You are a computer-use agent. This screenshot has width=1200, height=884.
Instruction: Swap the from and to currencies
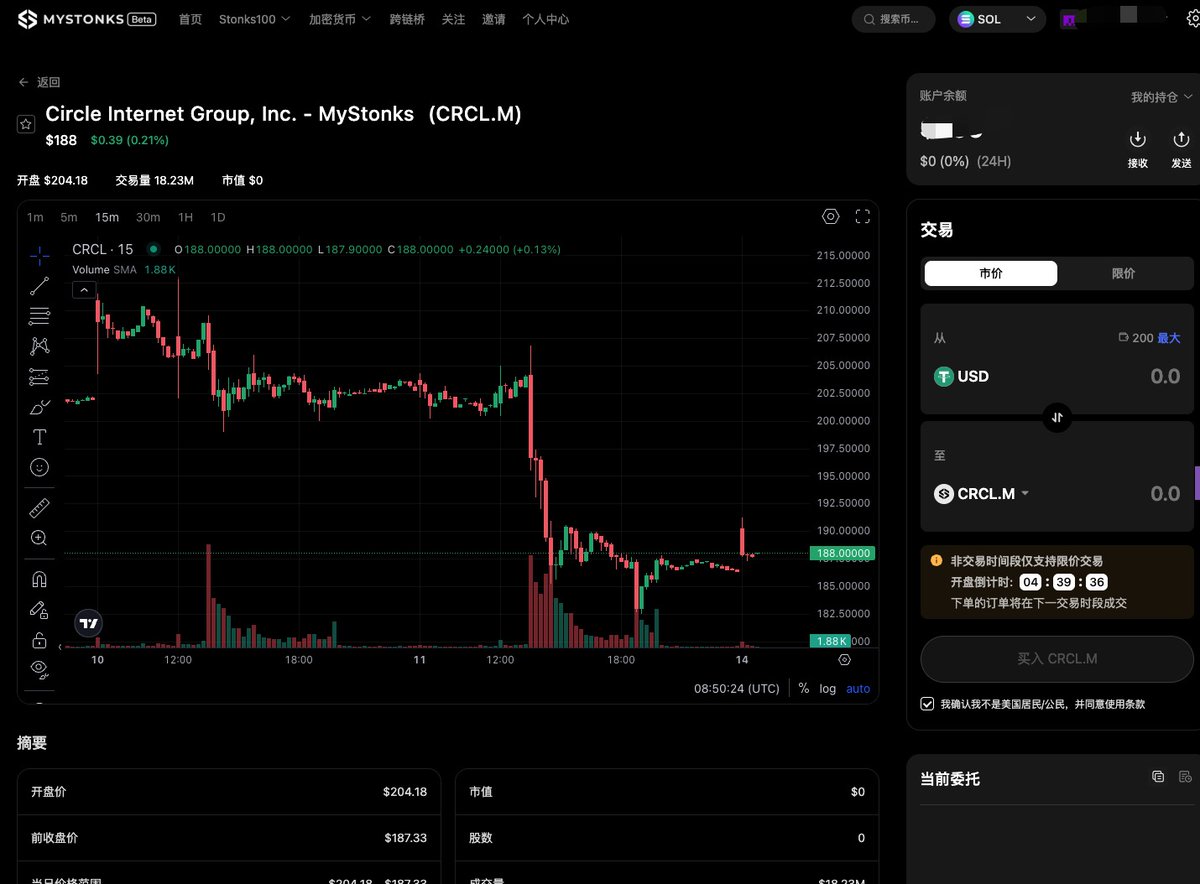[x=1057, y=417]
